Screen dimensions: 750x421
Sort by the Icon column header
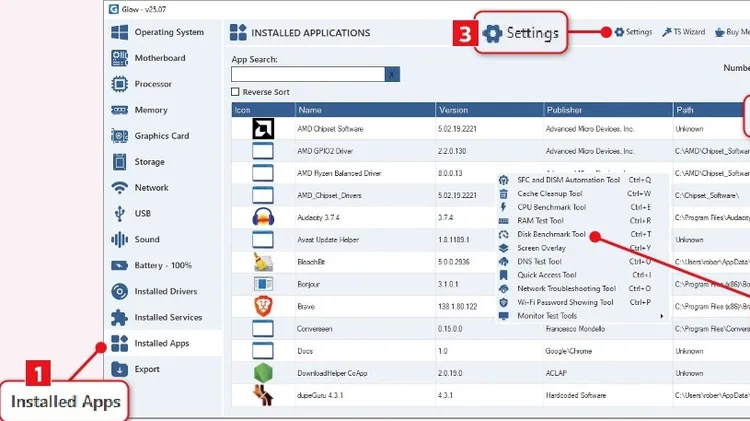point(264,110)
